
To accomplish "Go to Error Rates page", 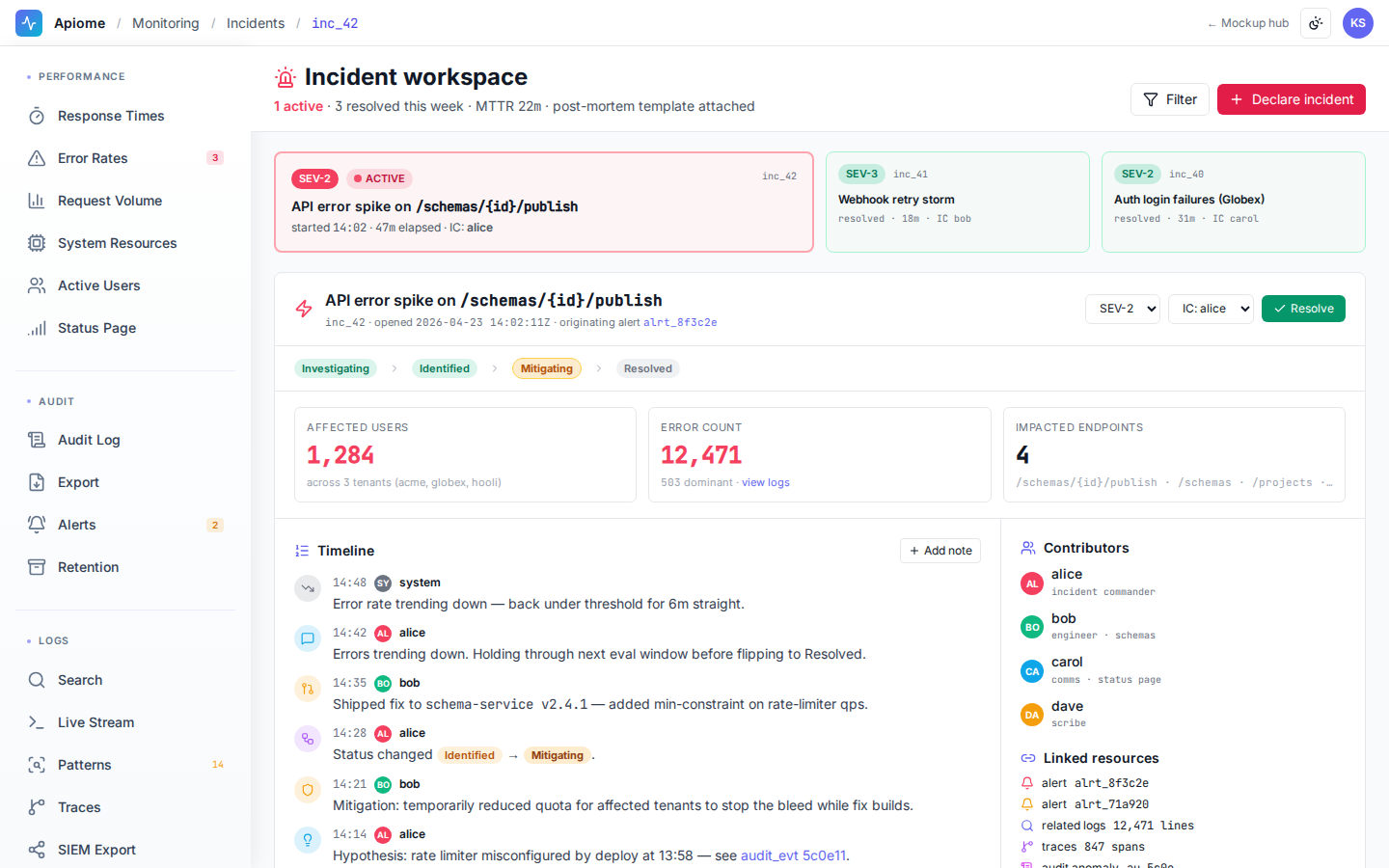I will (x=125, y=158).
